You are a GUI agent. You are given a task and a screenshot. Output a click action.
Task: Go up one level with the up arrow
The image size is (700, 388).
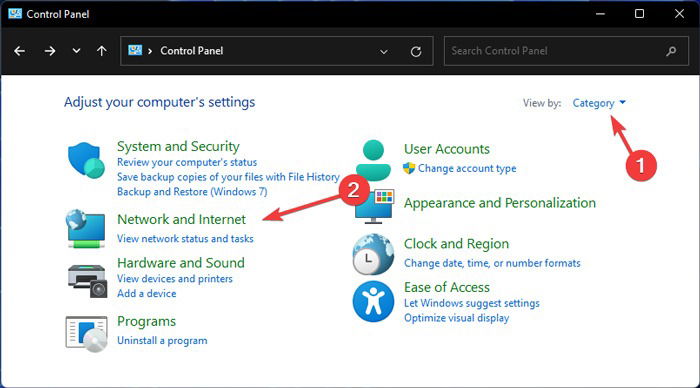(102, 51)
